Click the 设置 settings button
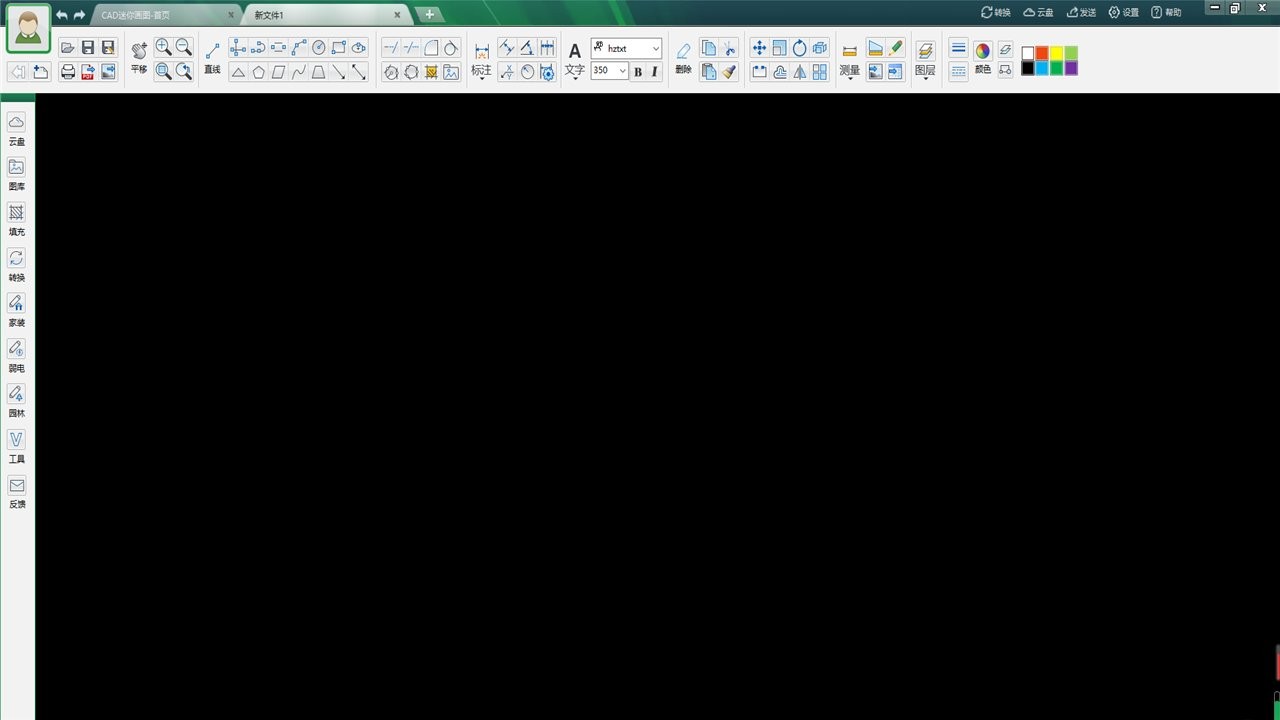Screen dimensions: 1280x720 click(x=1123, y=12)
